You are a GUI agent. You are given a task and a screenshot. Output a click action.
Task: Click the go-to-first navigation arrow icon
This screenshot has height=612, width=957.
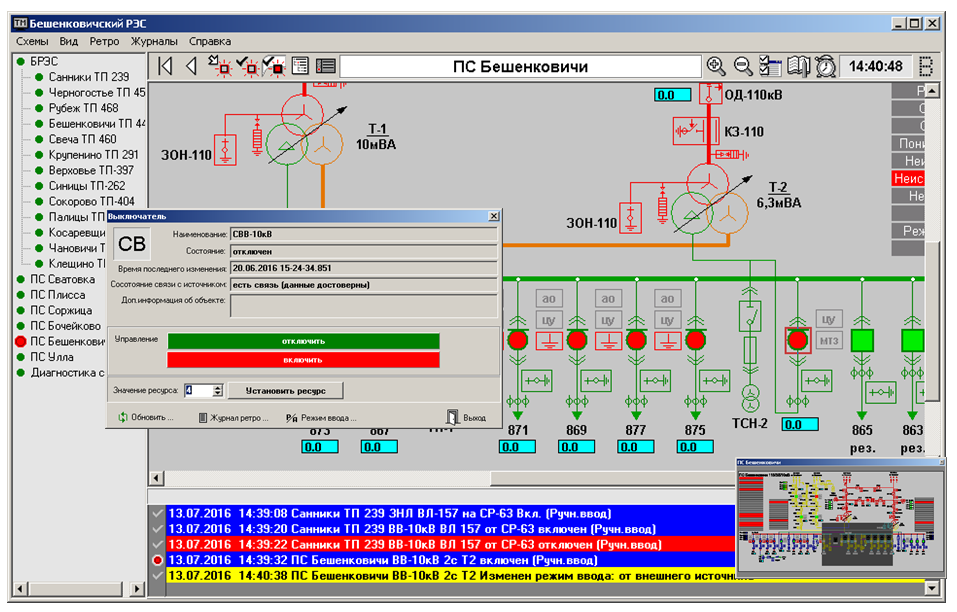tap(165, 67)
